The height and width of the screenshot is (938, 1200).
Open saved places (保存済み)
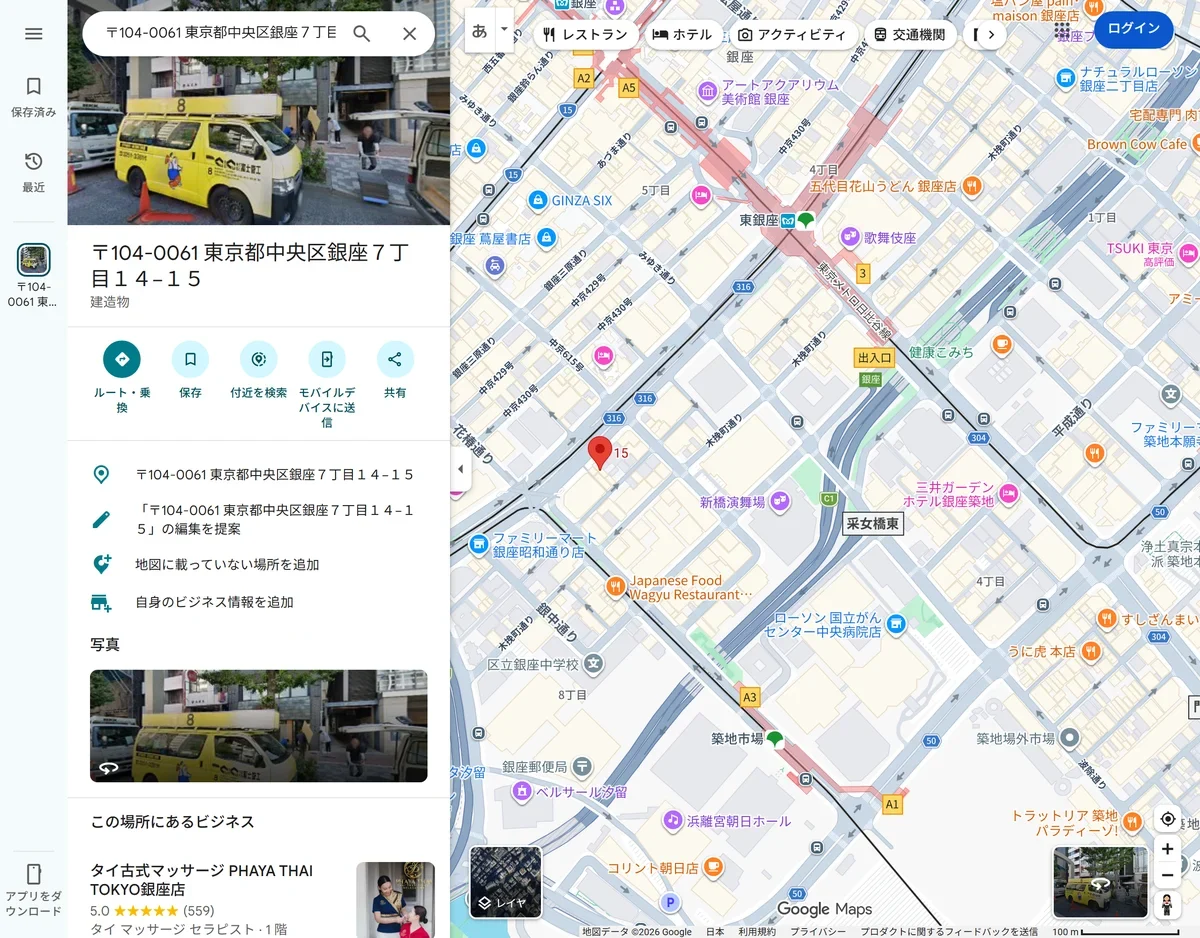click(x=34, y=97)
